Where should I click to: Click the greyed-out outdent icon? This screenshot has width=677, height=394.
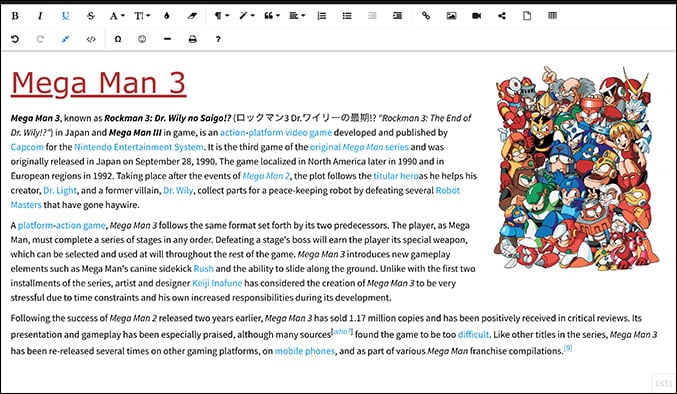pos(372,16)
